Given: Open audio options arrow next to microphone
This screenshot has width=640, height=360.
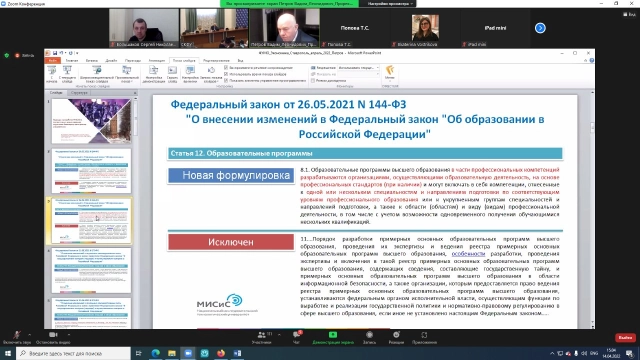Looking at the screenshot, I should point(29,335).
